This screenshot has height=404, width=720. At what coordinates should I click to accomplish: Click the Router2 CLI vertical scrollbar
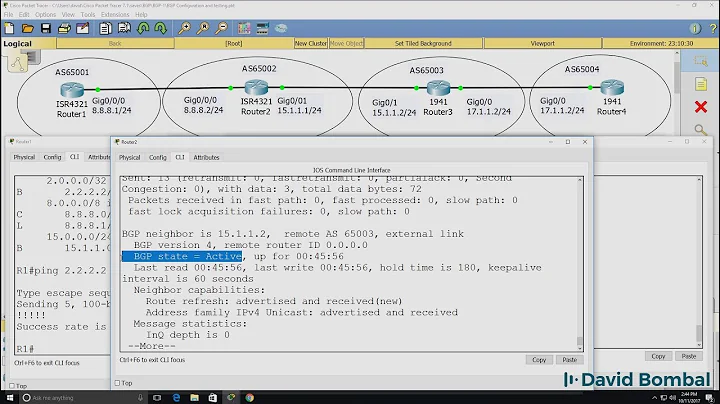point(579,263)
